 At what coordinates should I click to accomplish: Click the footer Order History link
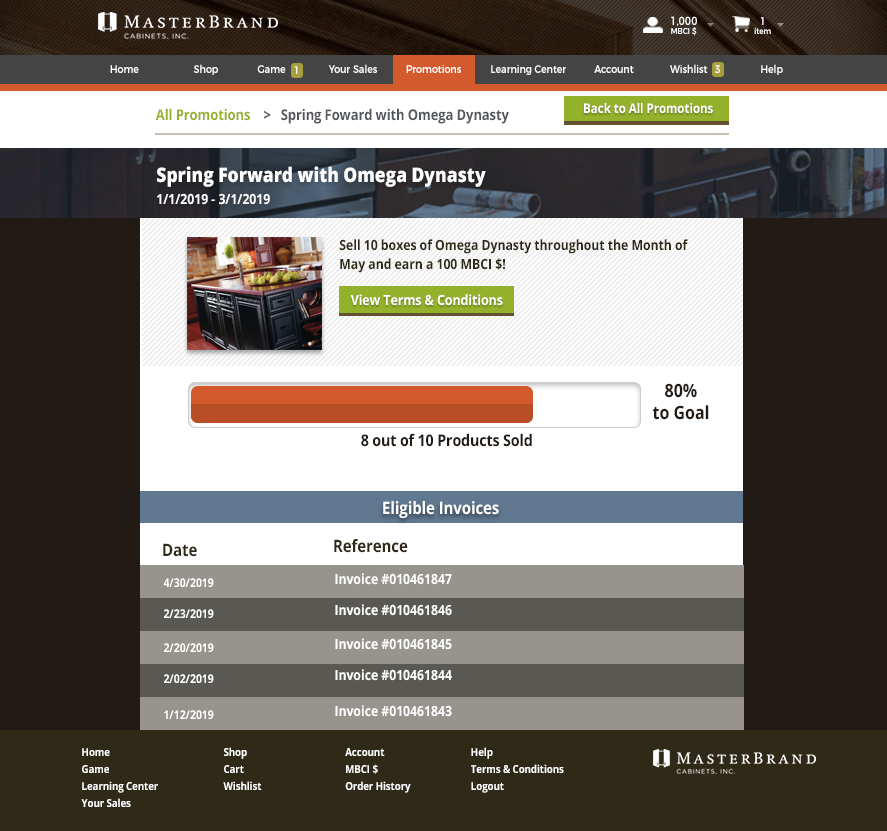pos(377,786)
